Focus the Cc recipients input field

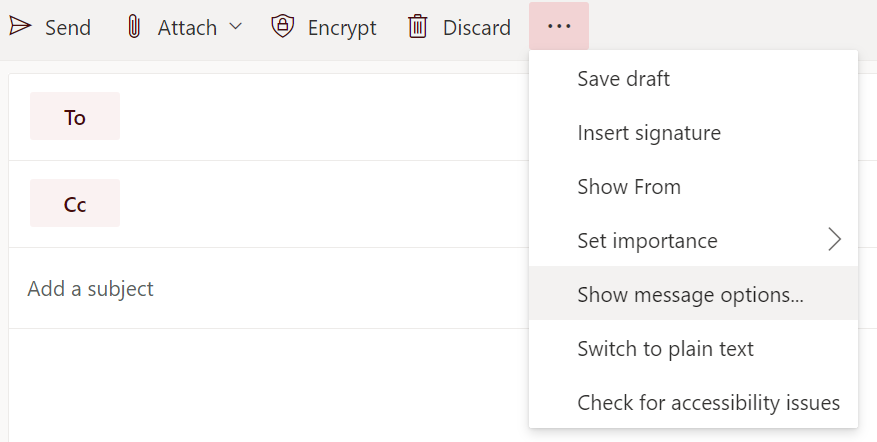[324, 204]
